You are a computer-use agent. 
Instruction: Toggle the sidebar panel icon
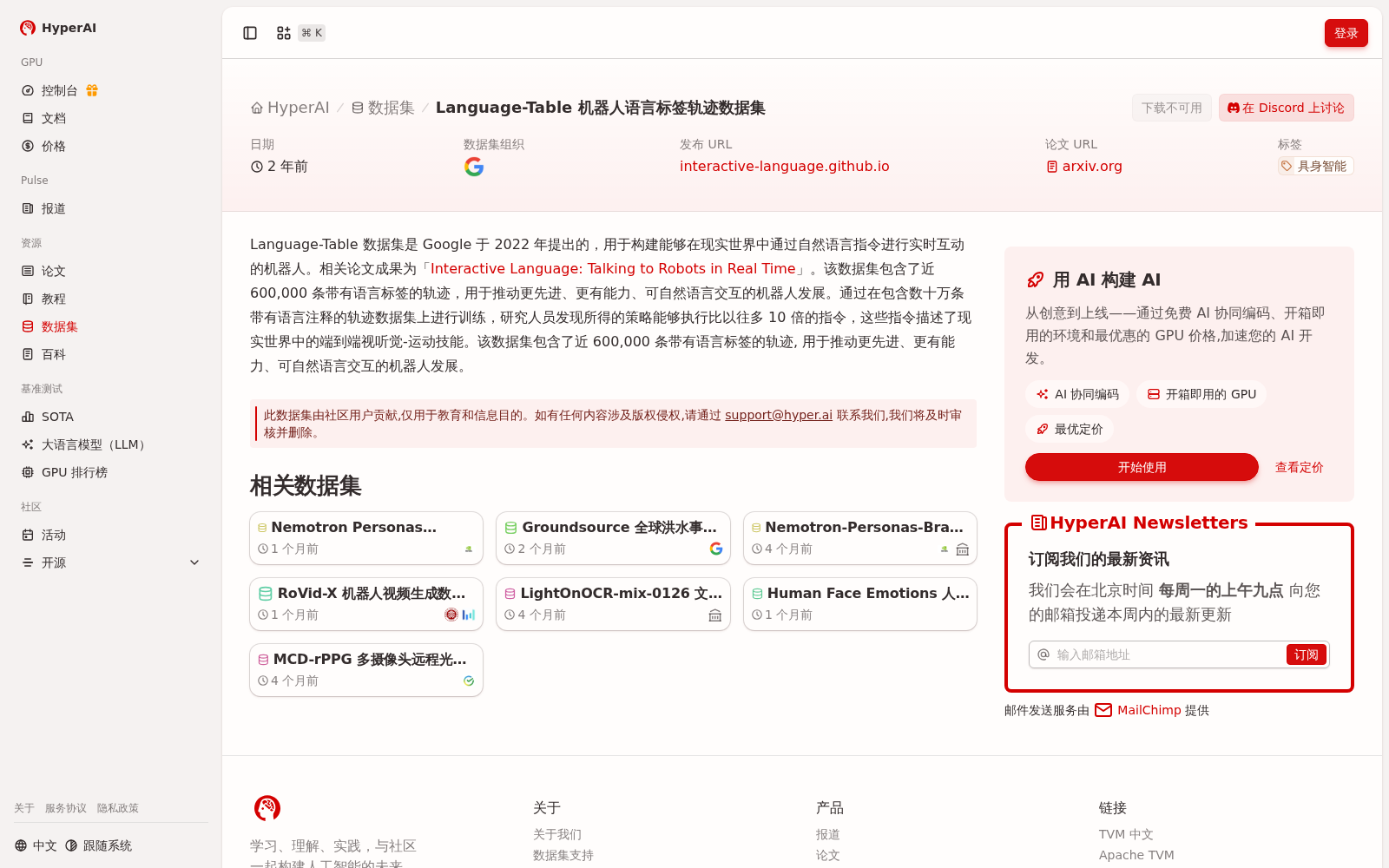tap(250, 33)
